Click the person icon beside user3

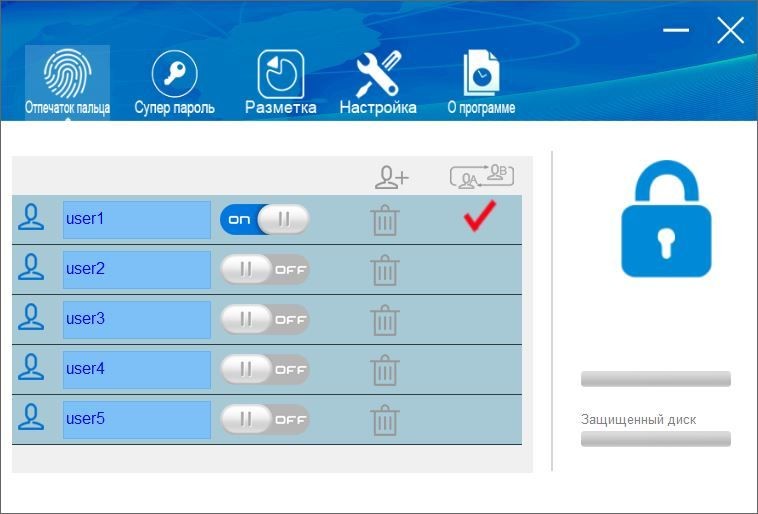[31, 317]
